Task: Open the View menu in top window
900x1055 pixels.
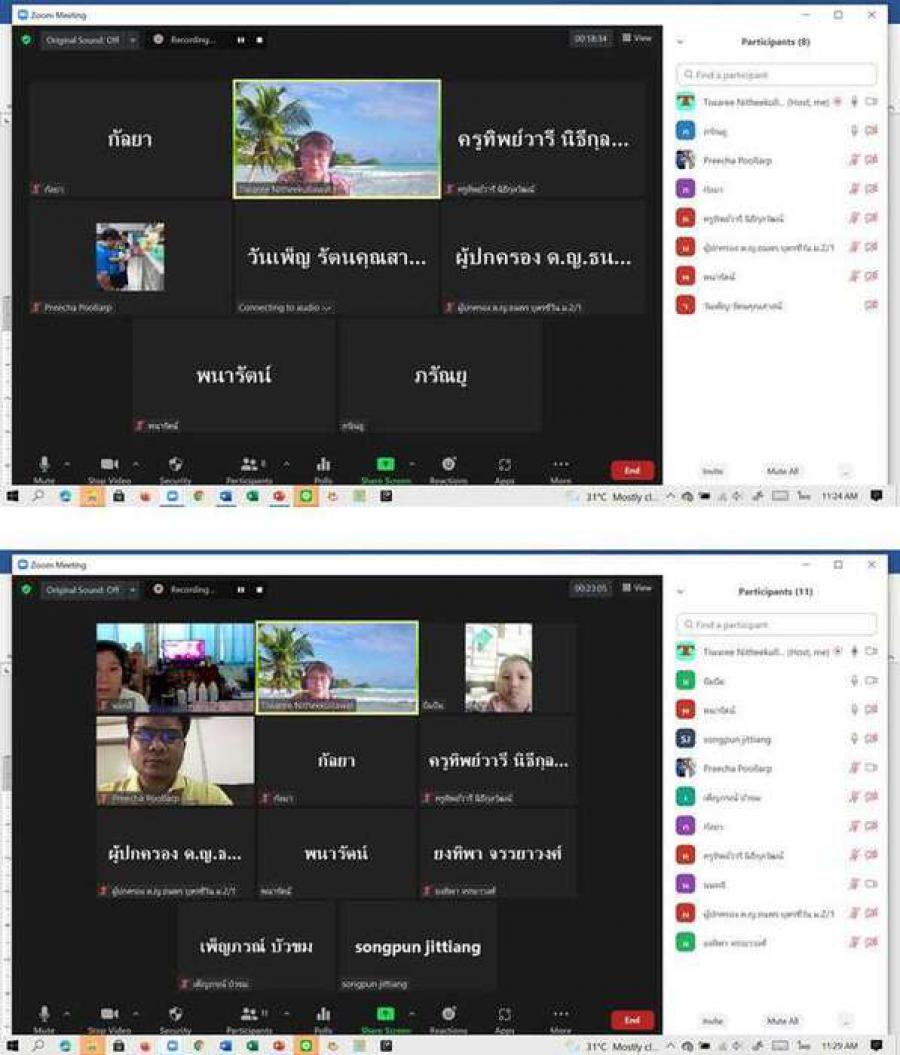Action: pyautogui.click(x=637, y=38)
